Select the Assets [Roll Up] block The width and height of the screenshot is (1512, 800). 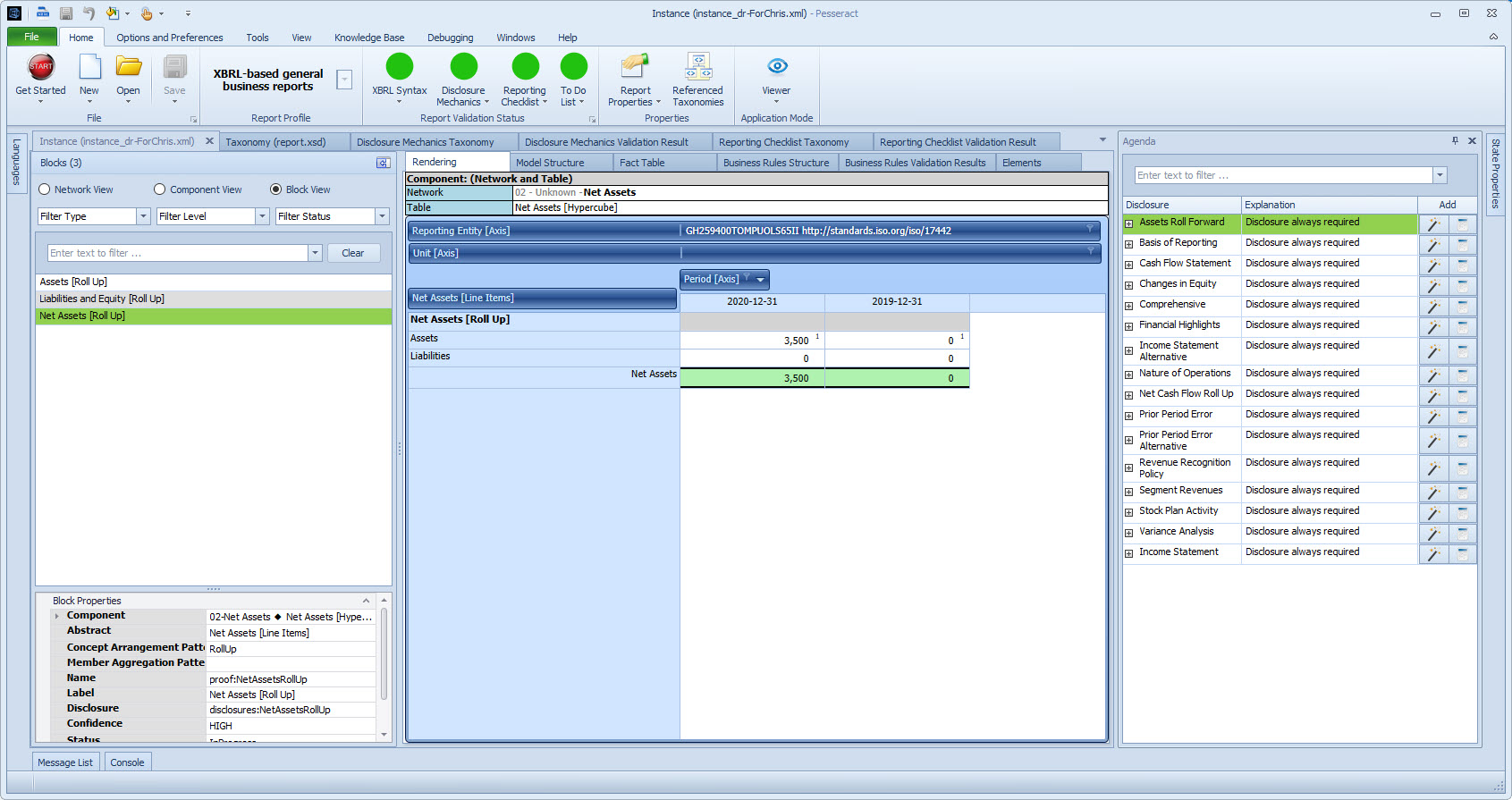coord(214,282)
